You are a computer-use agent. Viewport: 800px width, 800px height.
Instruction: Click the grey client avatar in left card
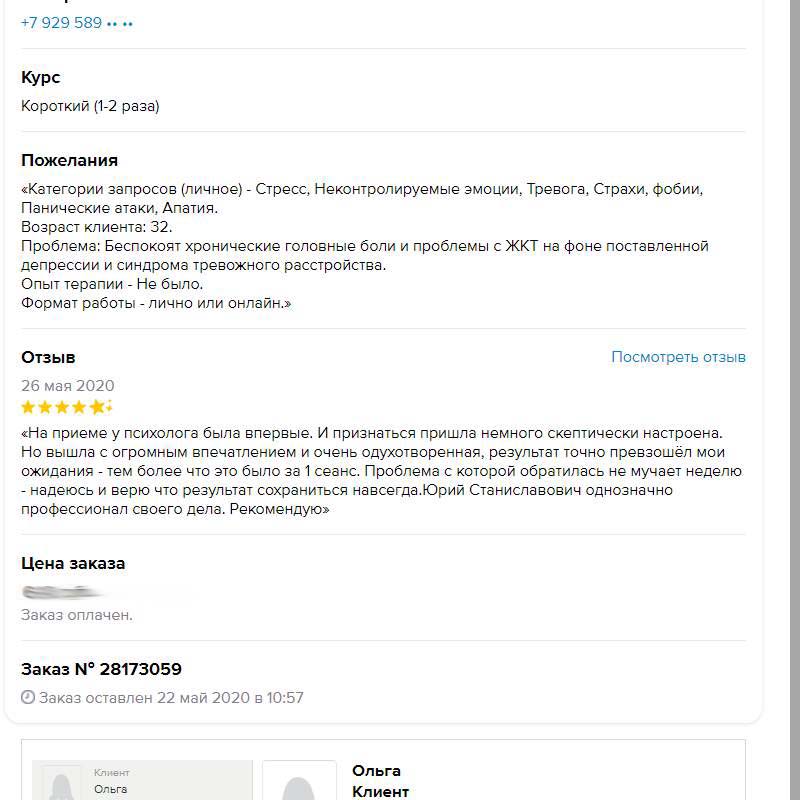[64, 785]
